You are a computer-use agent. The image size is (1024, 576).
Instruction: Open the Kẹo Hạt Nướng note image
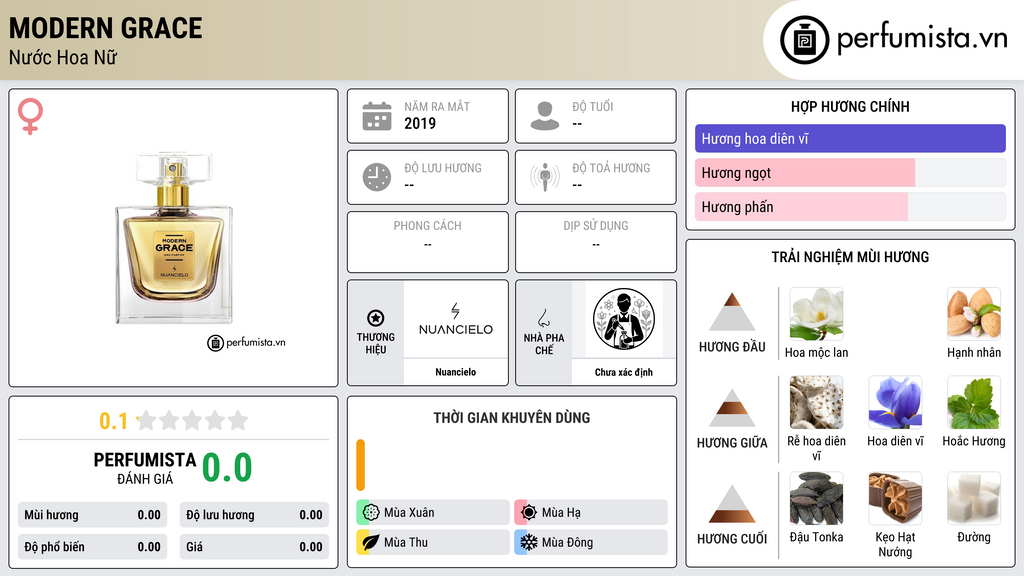895,498
